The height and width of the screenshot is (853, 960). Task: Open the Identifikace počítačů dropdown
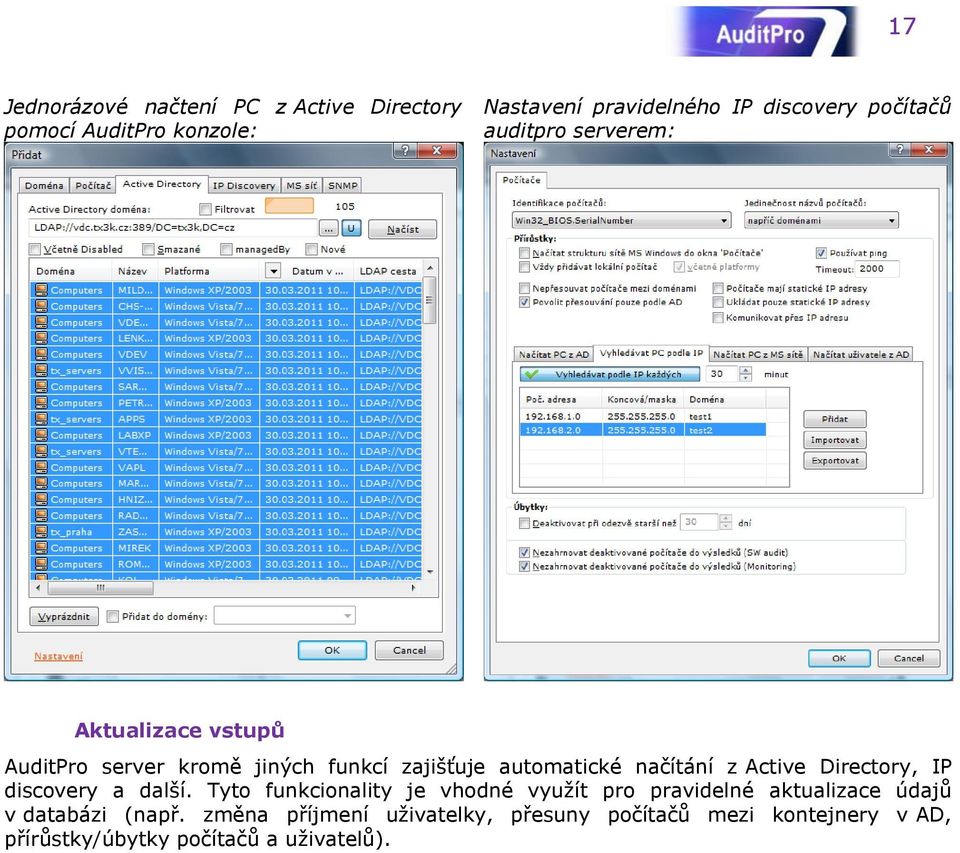click(621, 220)
